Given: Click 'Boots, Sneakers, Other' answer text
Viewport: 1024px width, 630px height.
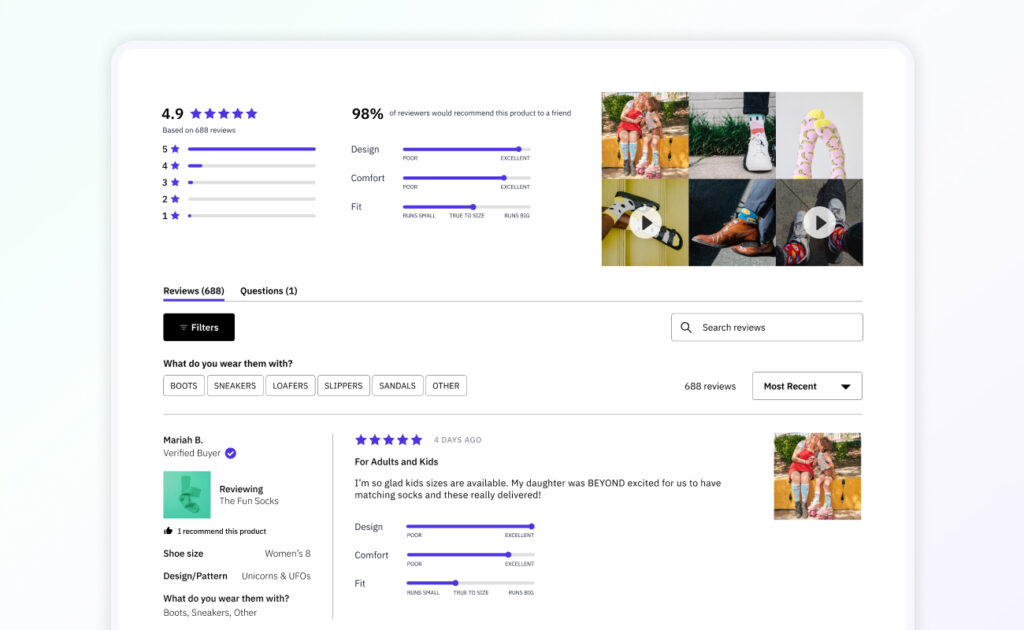Looking at the screenshot, I should 210,612.
